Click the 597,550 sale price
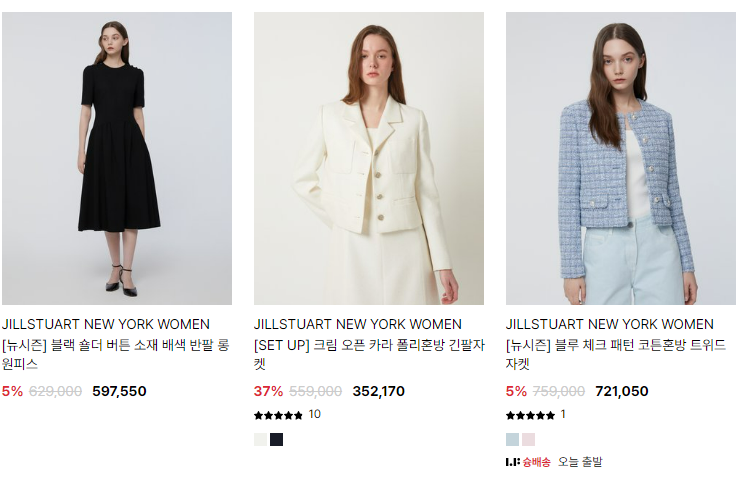Viewport: 741px width, 493px height. coord(119,391)
